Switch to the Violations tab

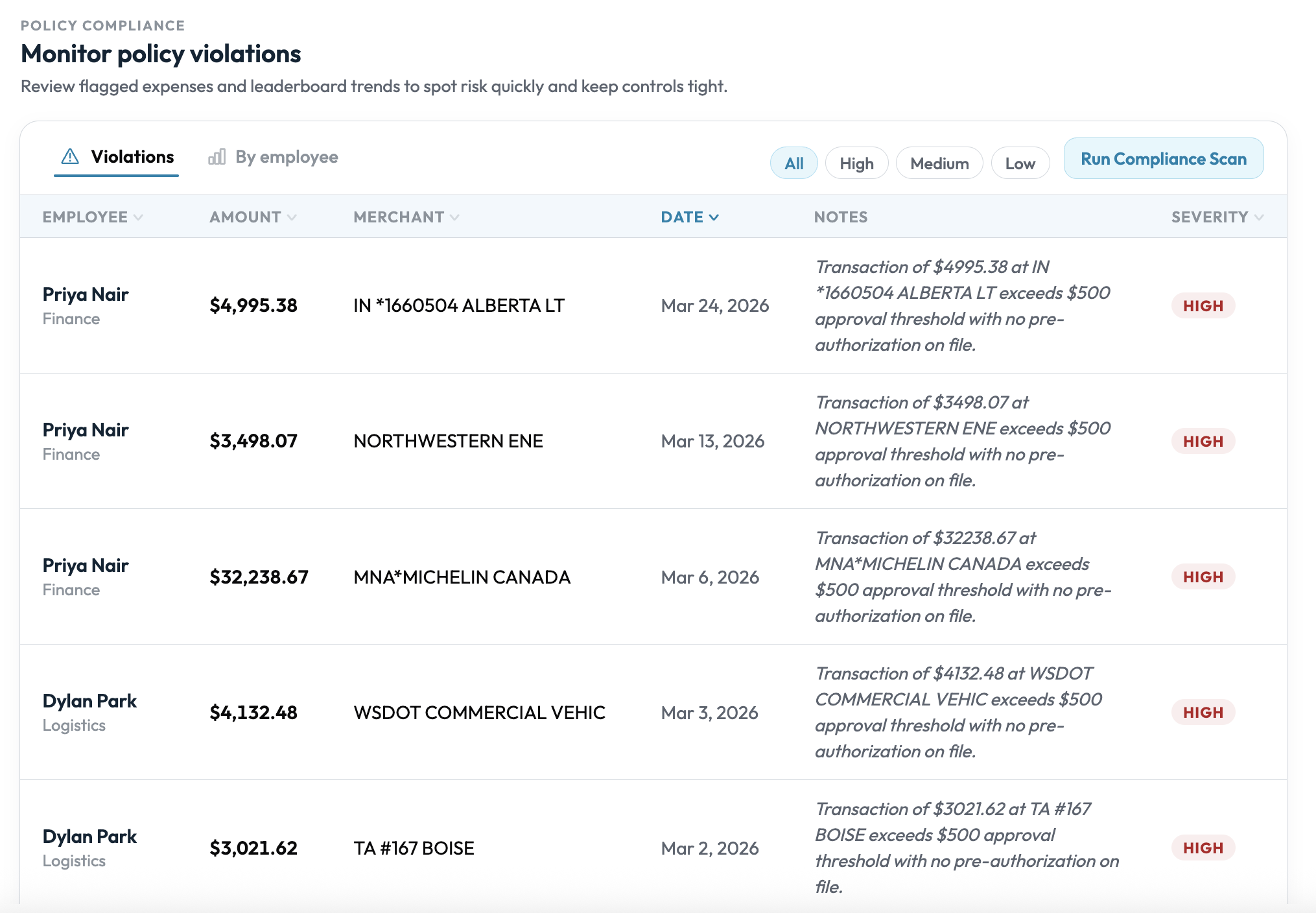(117, 157)
